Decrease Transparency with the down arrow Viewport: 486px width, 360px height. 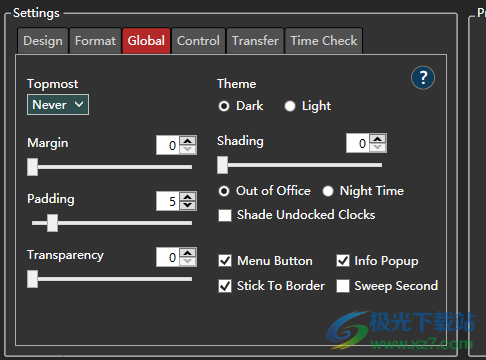tap(188, 261)
